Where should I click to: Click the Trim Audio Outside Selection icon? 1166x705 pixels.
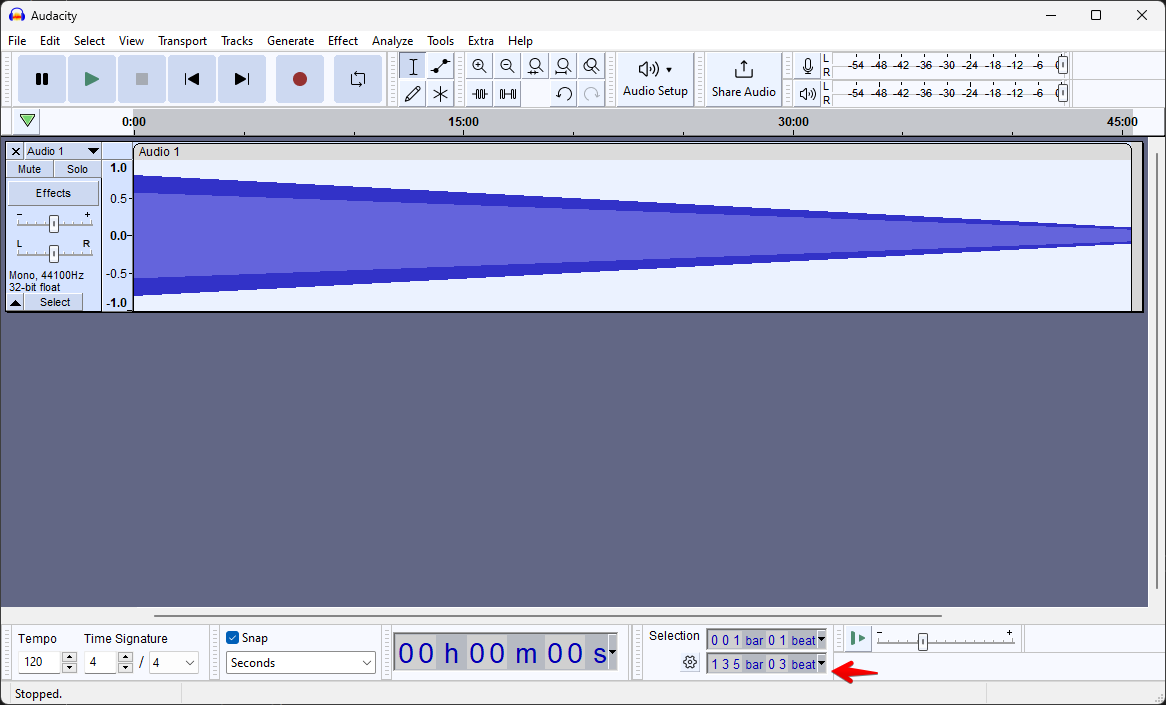pyautogui.click(x=480, y=93)
